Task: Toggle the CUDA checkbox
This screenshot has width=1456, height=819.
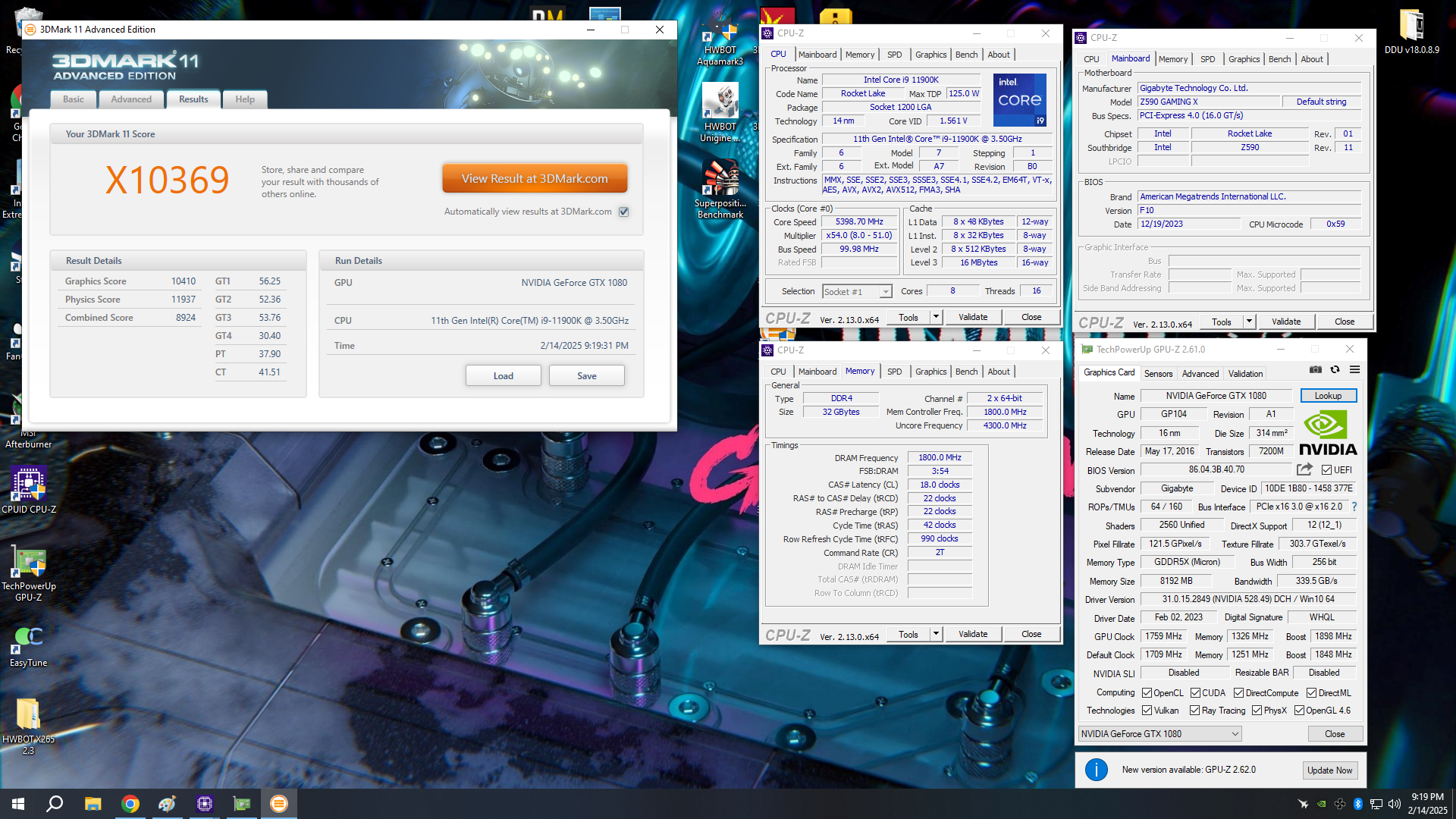Action: coord(1195,693)
